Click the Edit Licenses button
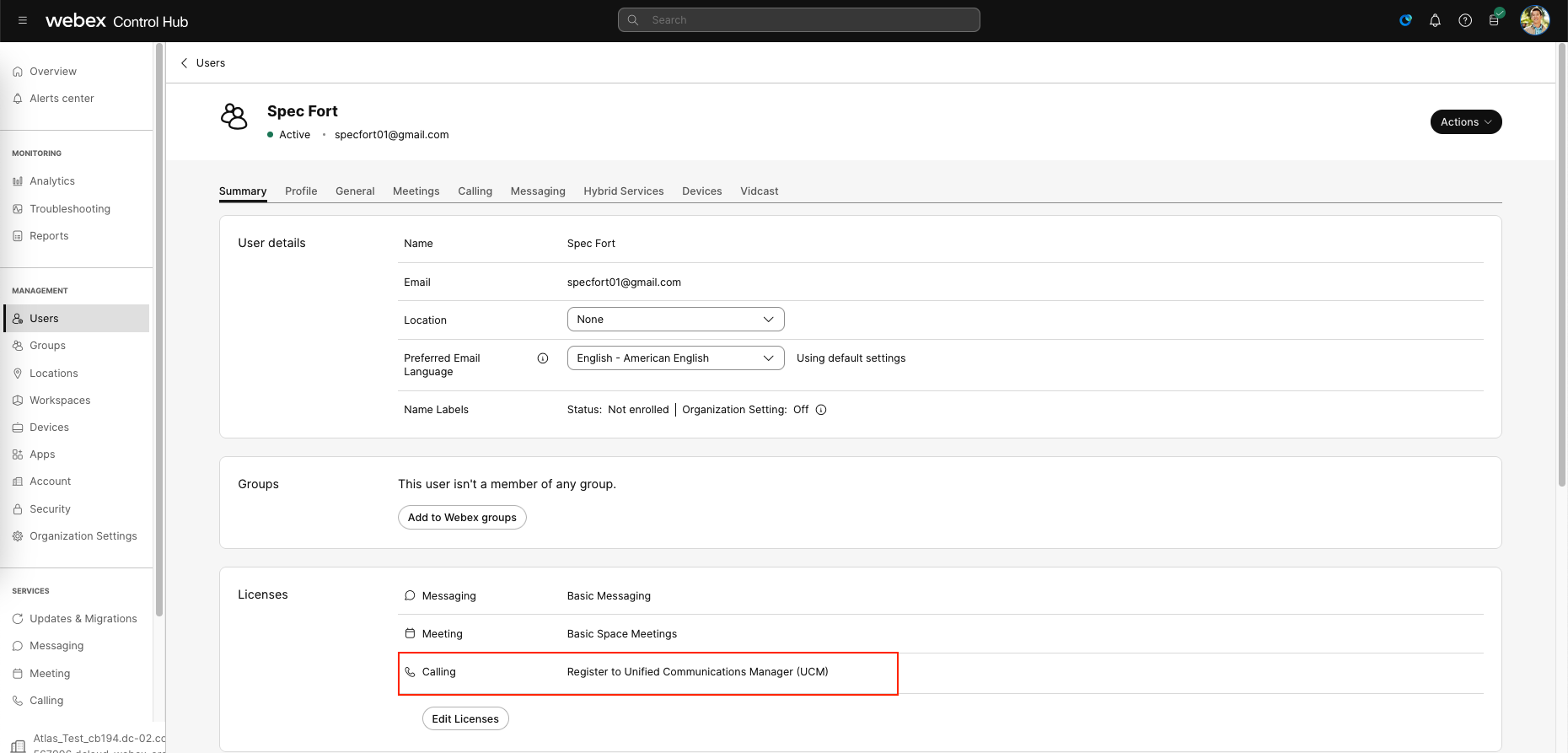Screen dimensions: 1568x753 [x=465, y=719]
